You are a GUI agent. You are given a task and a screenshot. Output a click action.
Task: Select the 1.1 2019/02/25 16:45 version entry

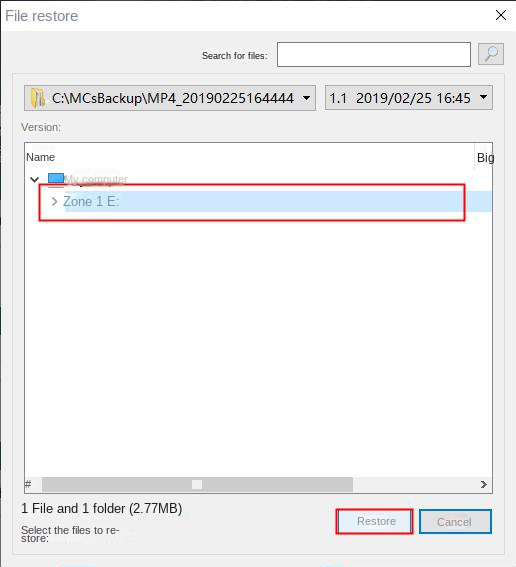click(400, 98)
